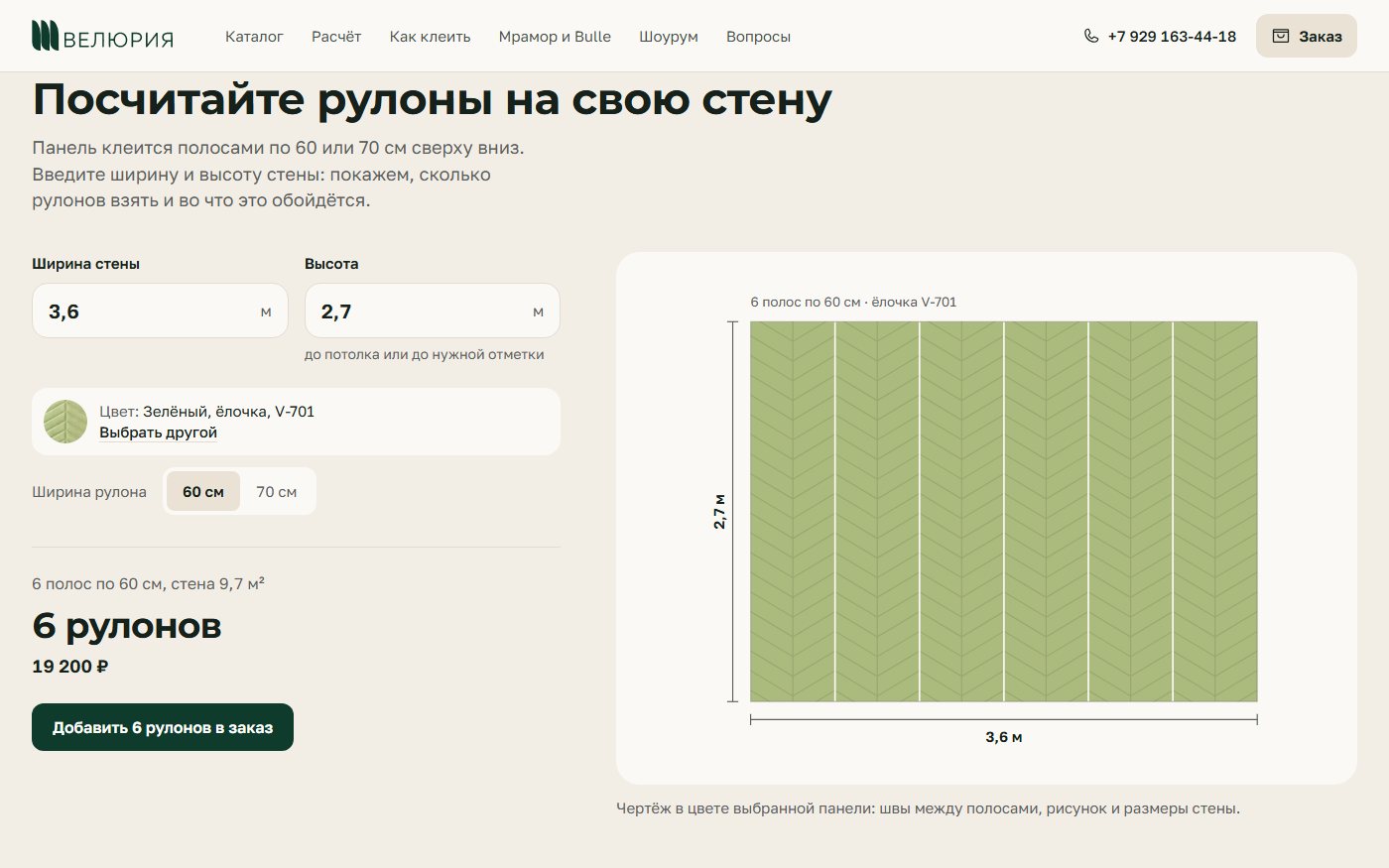Click the 6 рулонов result text

pos(127,626)
